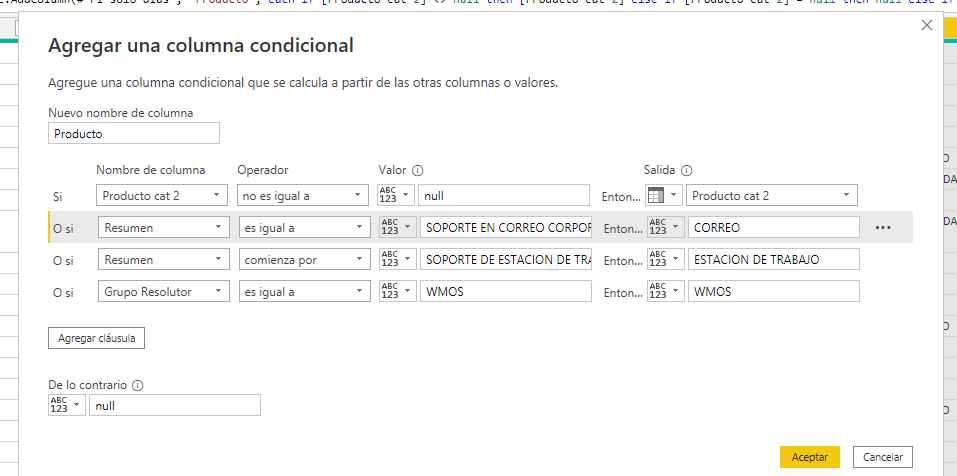Click the info icon next to Salida
This screenshot has width=957, height=476.
coord(686,170)
